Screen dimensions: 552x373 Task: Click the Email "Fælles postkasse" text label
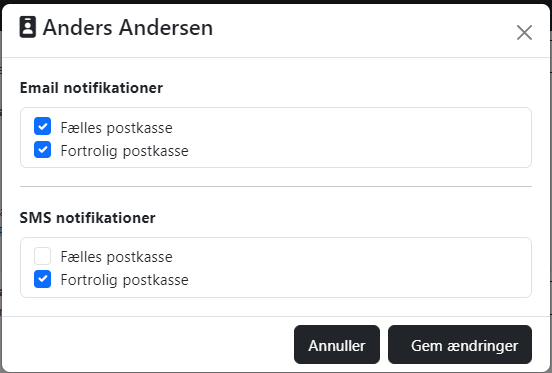pyautogui.click(x=117, y=128)
